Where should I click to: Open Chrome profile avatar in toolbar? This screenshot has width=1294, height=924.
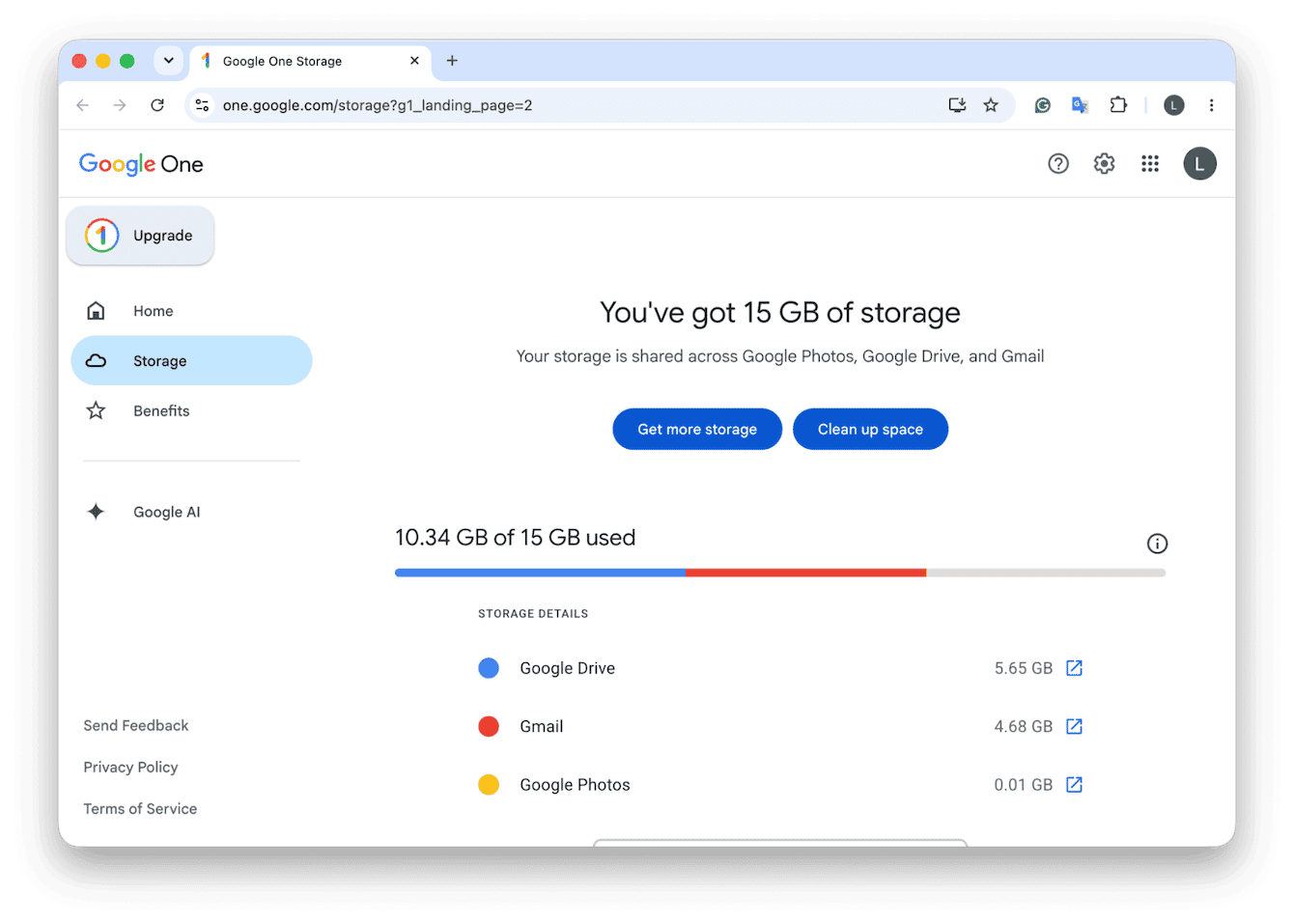point(1173,105)
